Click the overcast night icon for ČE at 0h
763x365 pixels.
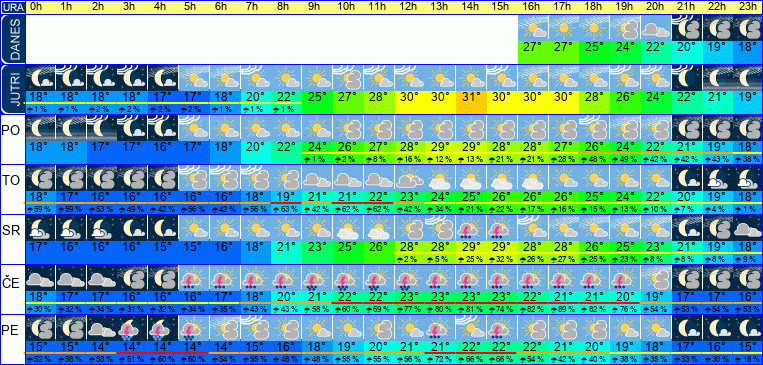coord(40,277)
